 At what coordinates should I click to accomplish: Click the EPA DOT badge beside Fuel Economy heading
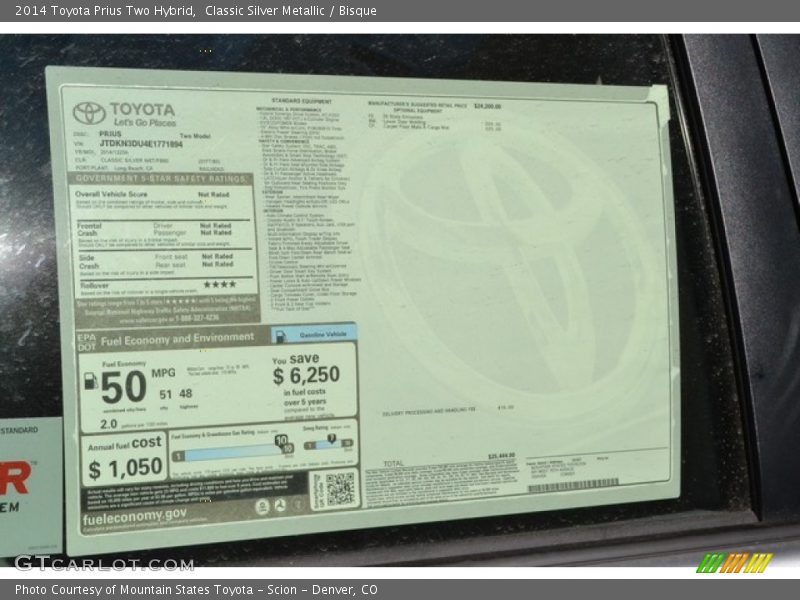tap(86, 342)
